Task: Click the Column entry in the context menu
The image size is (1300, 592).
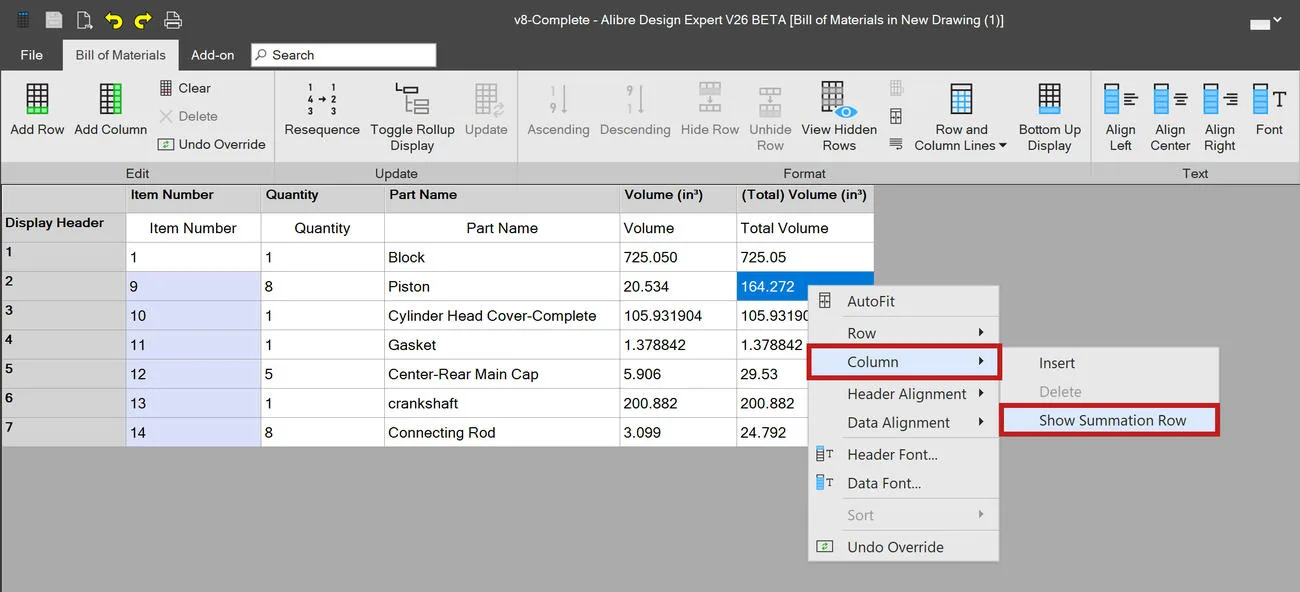Action: tap(904, 362)
